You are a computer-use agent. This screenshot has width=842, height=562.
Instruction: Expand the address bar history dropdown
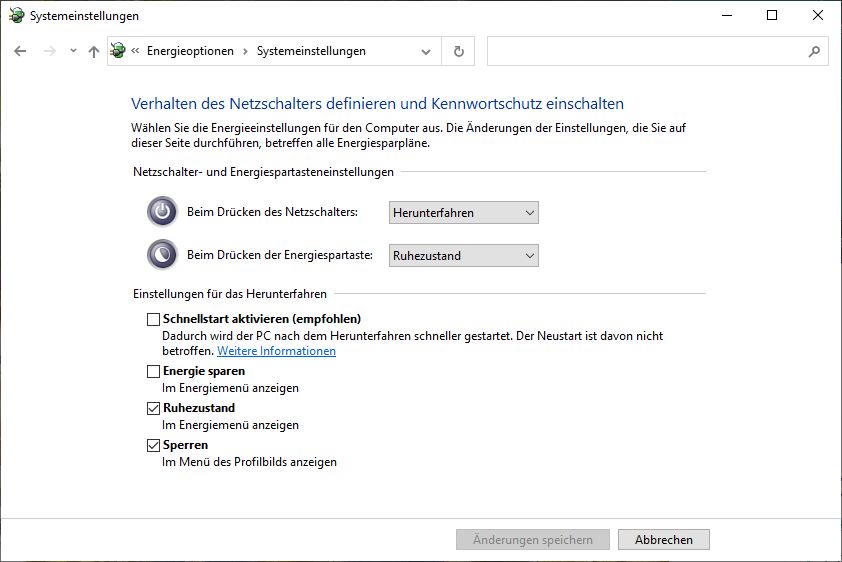pos(426,52)
